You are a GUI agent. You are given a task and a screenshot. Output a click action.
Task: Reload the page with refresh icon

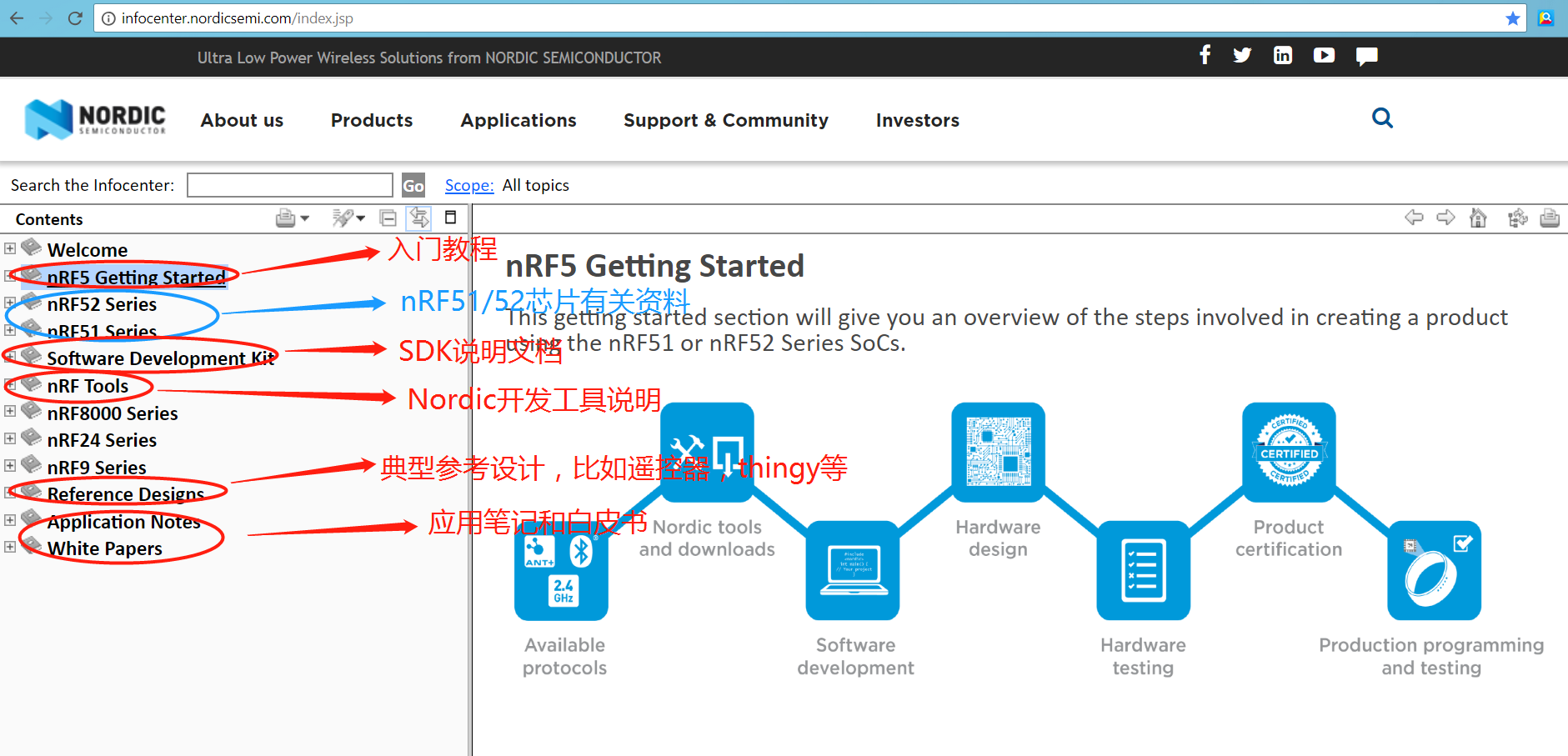point(75,18)
